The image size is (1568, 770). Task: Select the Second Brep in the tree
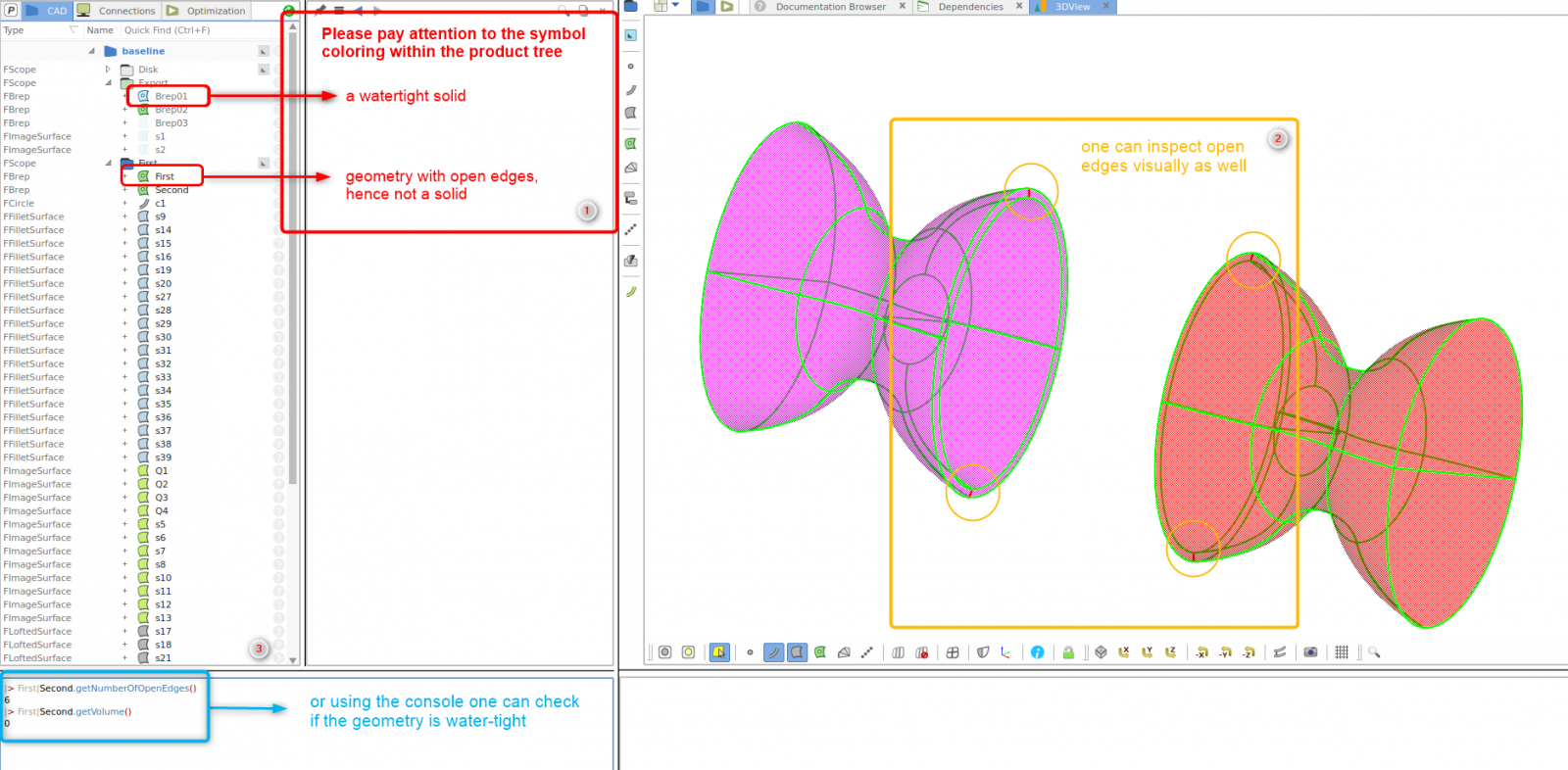tap(171, 190)
